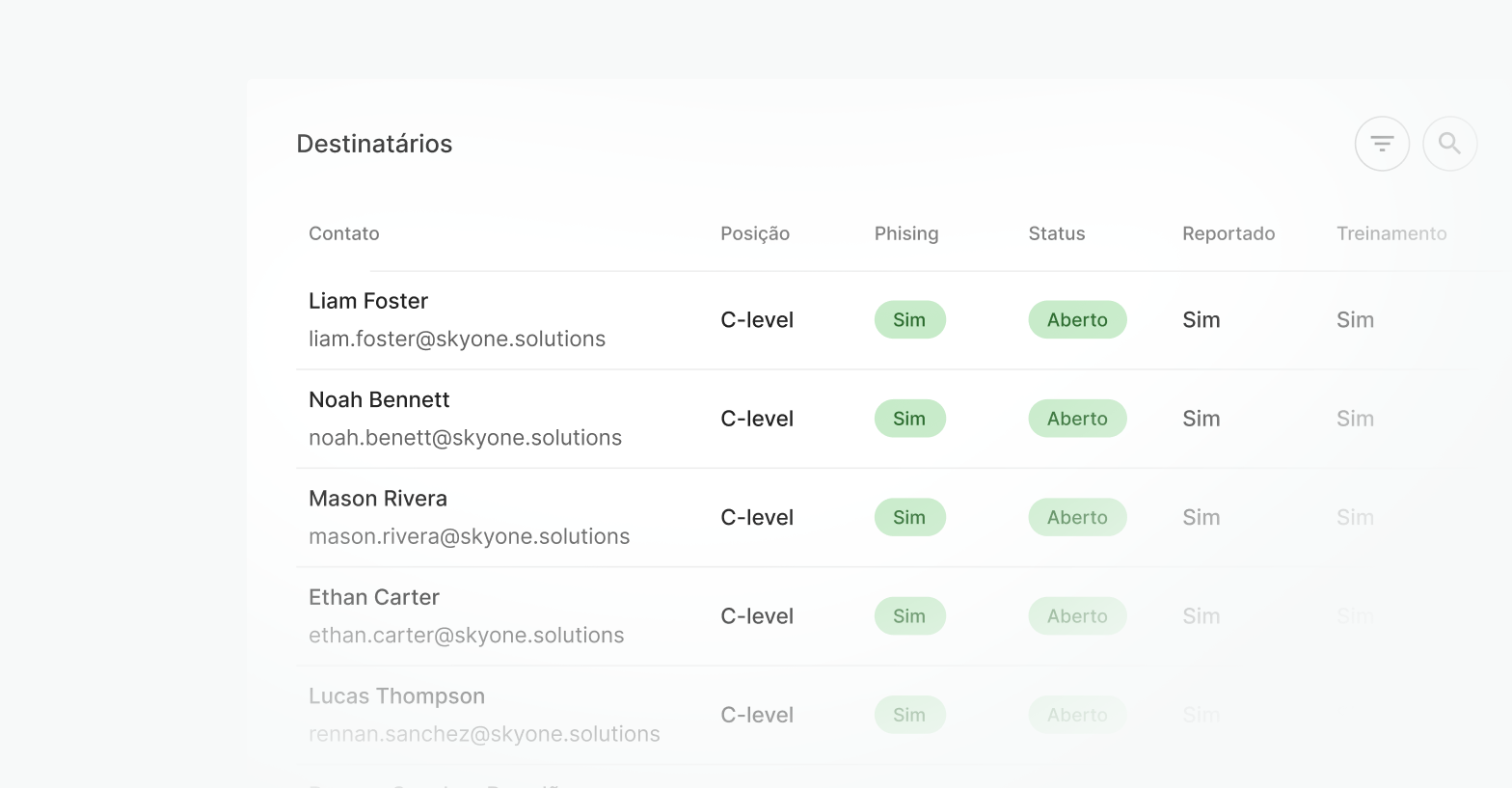This screenshot has width=1512, height=789.
Task: Select Lucas Thompson contact name
Action: [x=396, y=696]
